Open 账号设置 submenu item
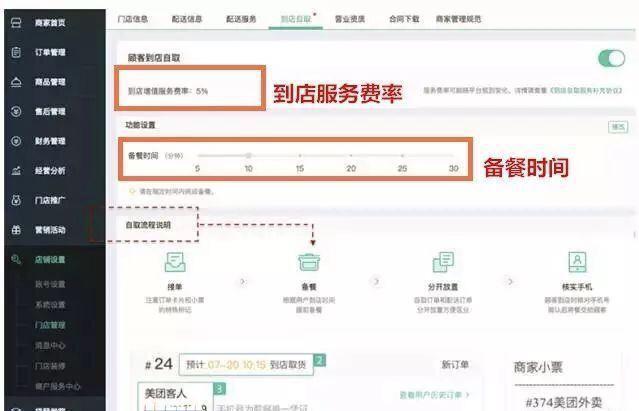The image size is (639, 411). (50, 284)
